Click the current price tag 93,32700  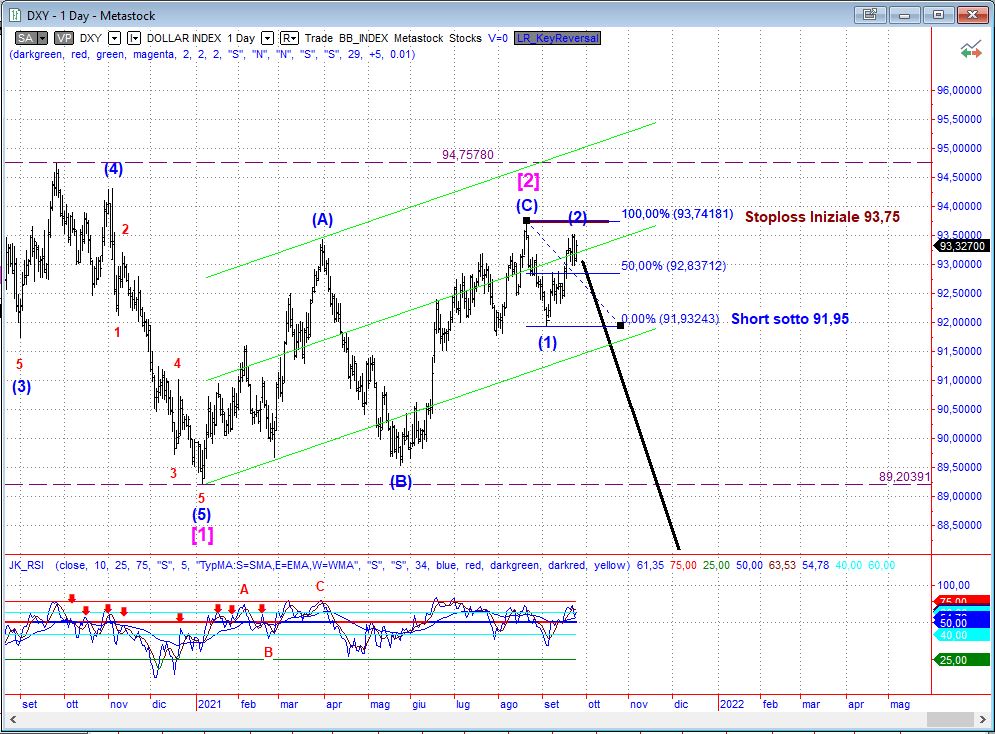pyautogui.click(x=961, y=245)
